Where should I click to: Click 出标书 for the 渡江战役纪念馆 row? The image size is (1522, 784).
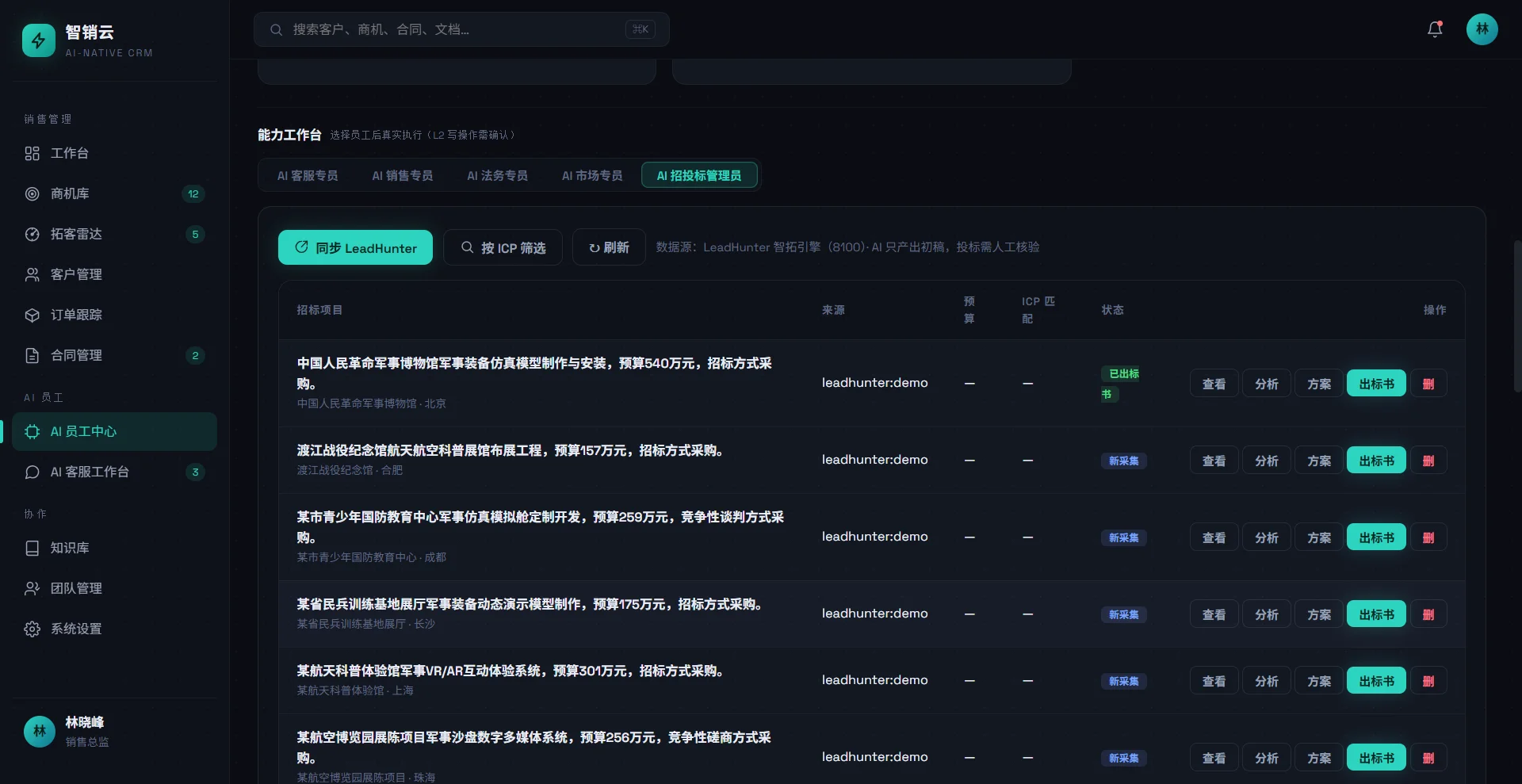point(1376,461)
